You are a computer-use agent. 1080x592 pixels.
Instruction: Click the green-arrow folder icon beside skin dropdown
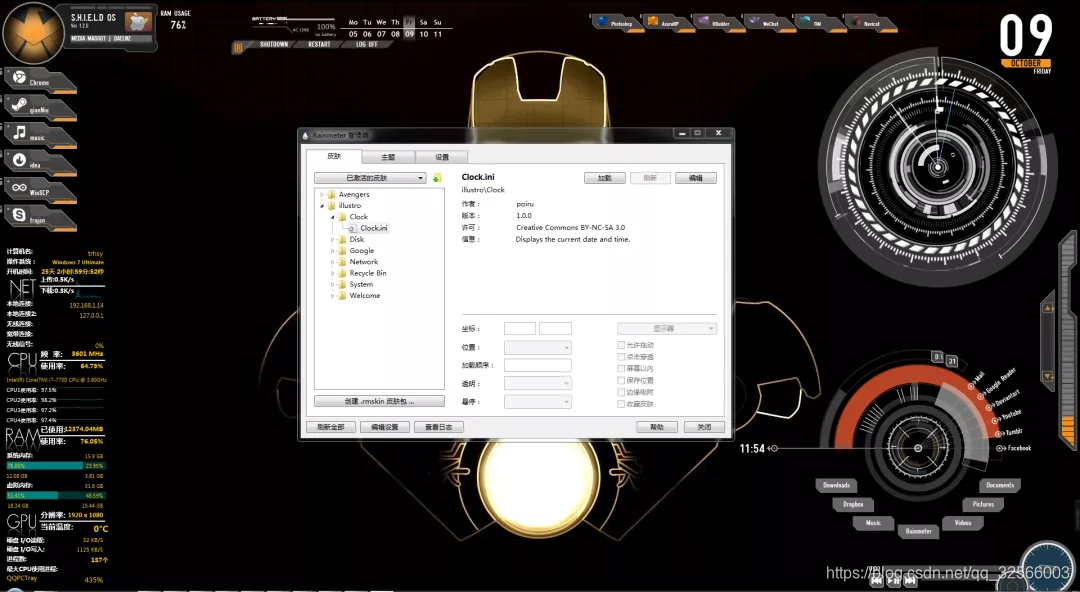[437, 178]
